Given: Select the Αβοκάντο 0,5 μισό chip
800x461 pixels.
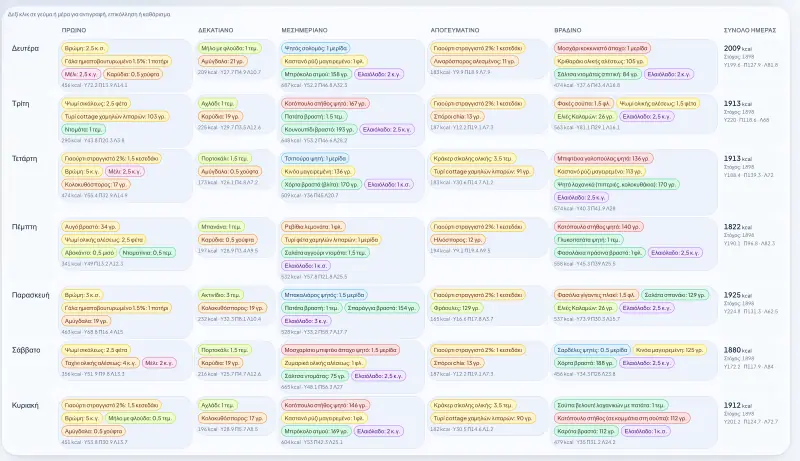Looking at the screenshot, I should [x=88, y=252].
